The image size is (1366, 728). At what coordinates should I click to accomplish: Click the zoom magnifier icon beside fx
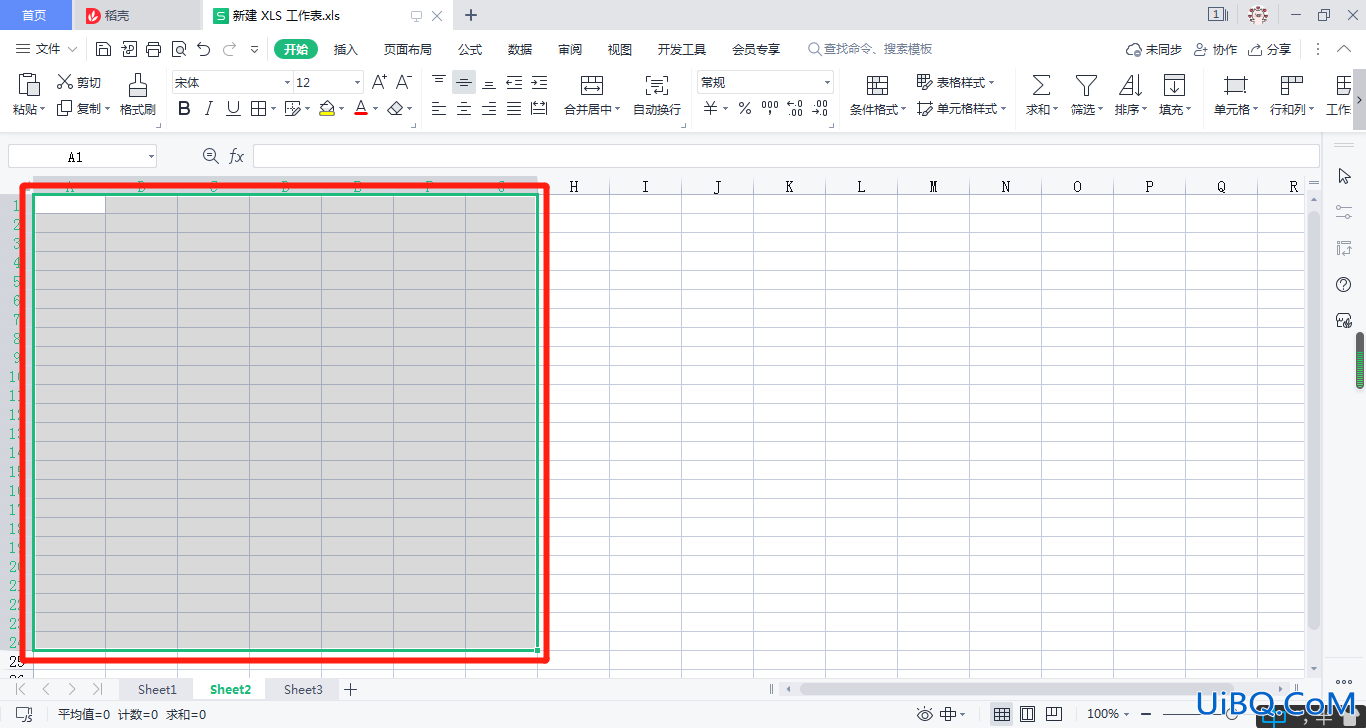point(210,156)
